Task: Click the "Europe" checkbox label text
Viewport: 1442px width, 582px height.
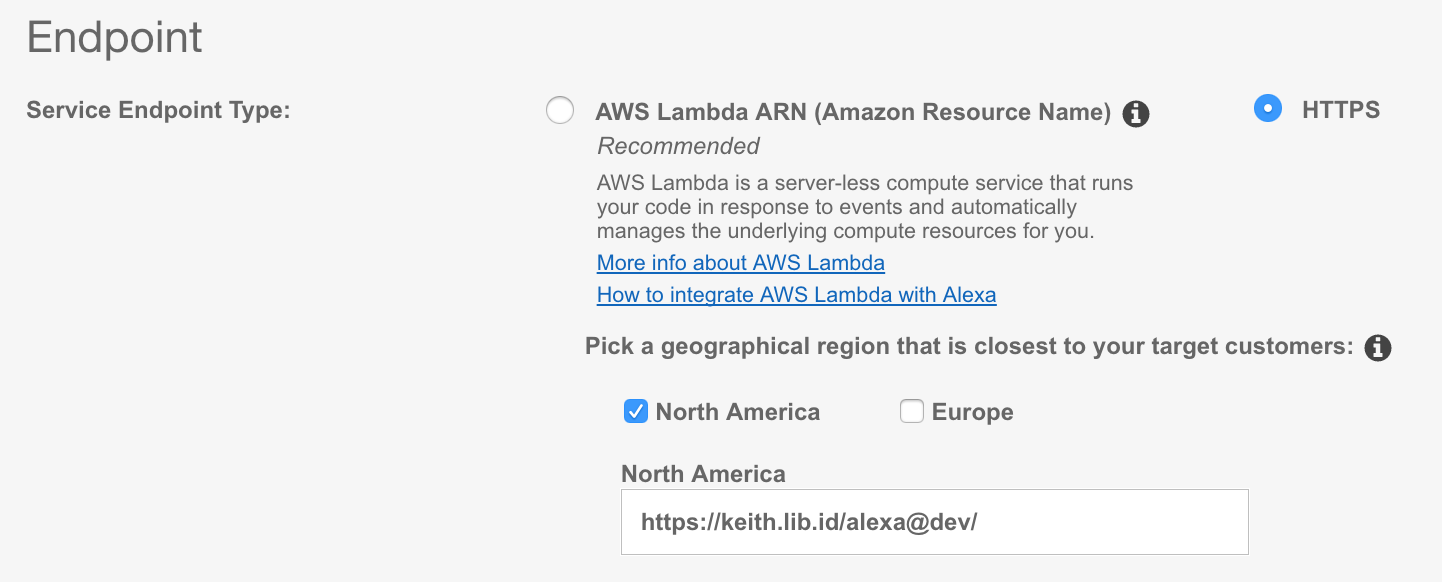Action: tap(972, 412)
